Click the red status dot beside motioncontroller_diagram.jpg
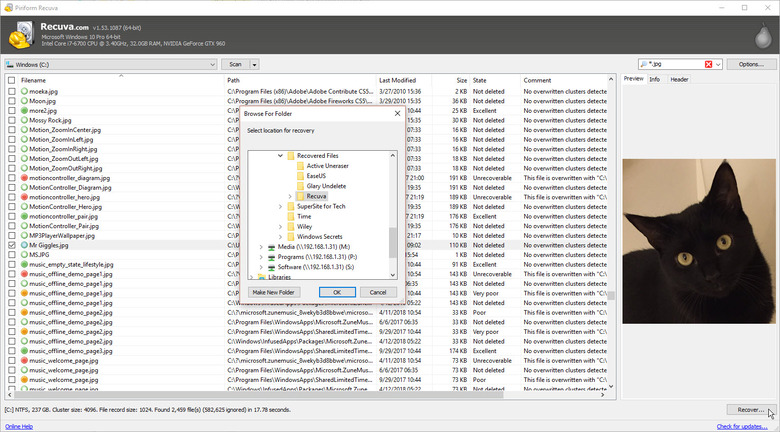Viewport: 780px width, 432px height. [x=24, y=178]
